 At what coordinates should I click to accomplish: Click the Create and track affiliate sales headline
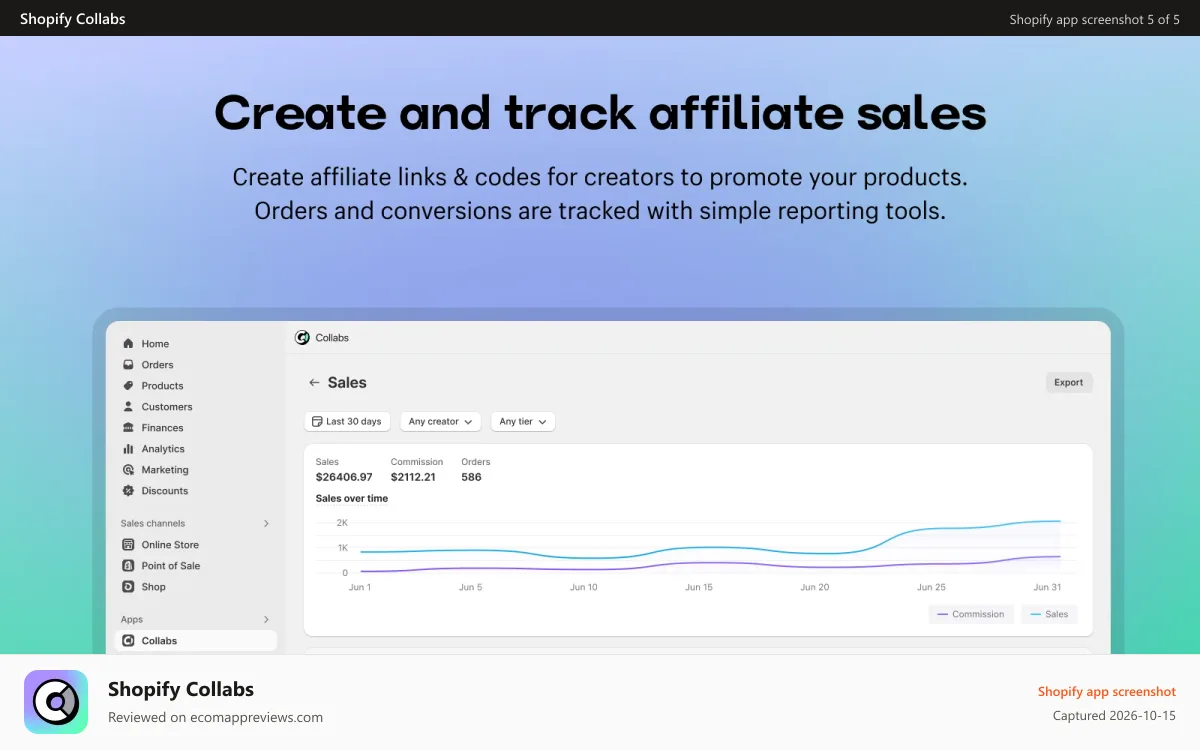pyautogui.click(x=600, y=112)
